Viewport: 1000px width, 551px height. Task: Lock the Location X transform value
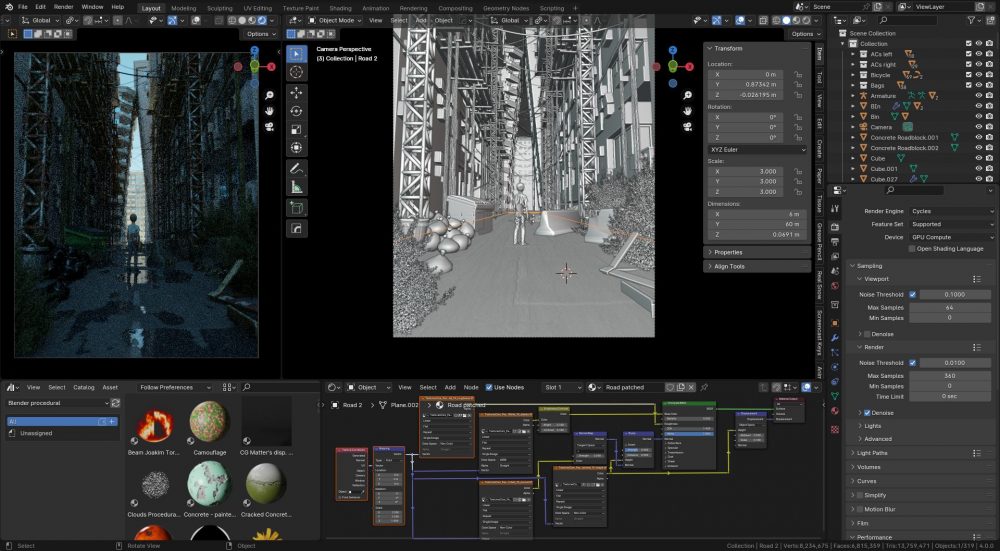[797, 75]
